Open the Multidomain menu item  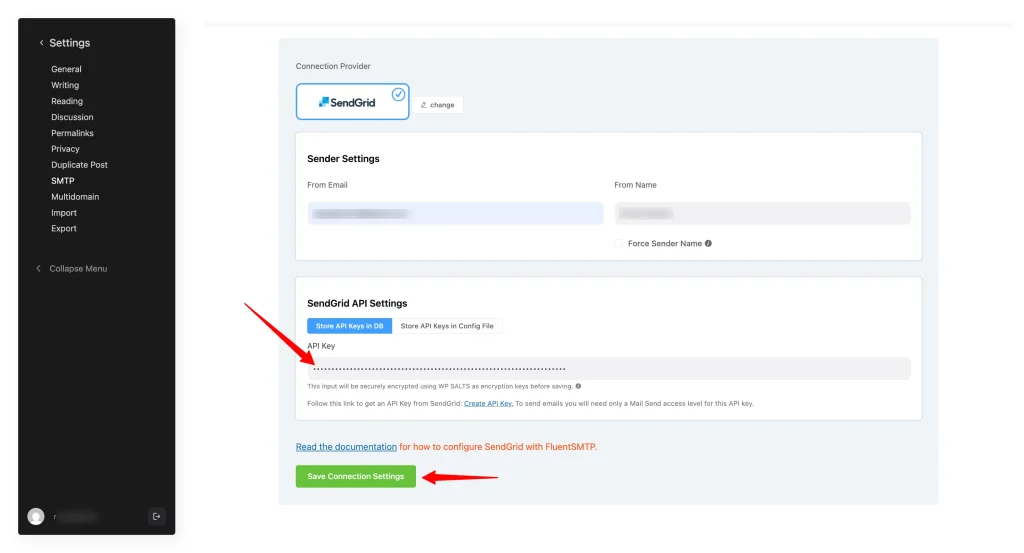tap(75, 197)
